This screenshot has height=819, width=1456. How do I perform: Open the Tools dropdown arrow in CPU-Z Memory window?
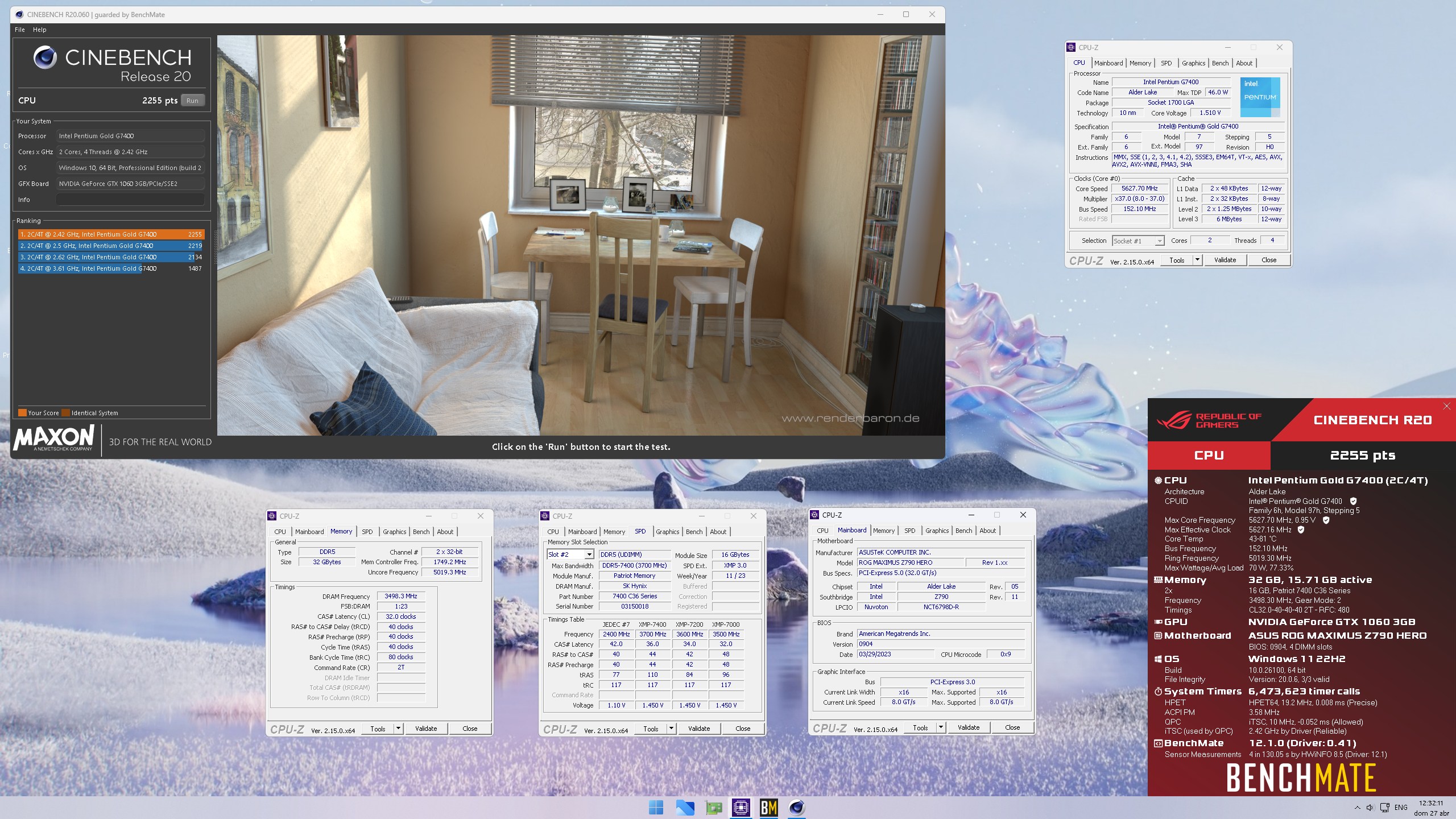(x=399, y=729)
